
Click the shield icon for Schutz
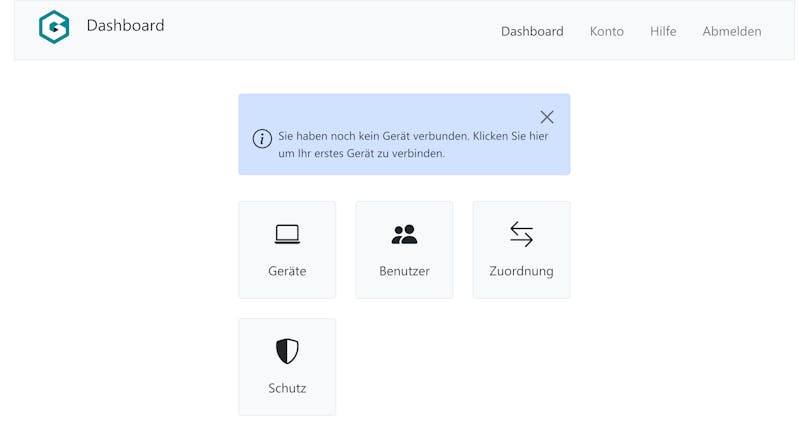tap(287, 351)
